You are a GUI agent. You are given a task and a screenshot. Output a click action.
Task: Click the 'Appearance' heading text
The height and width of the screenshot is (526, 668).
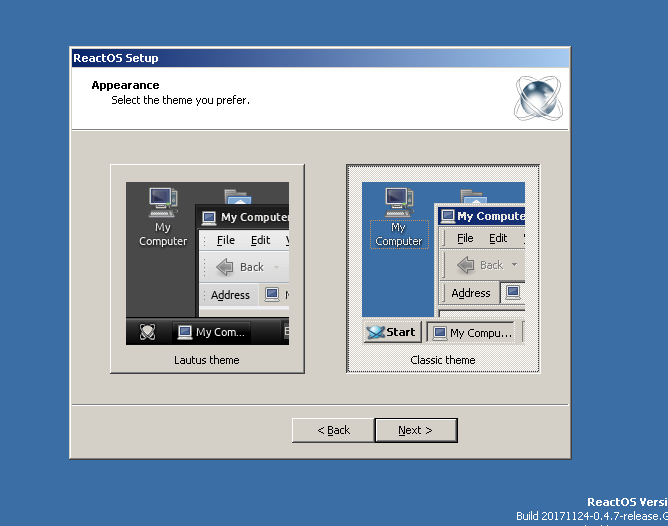(x=125, y=85)
